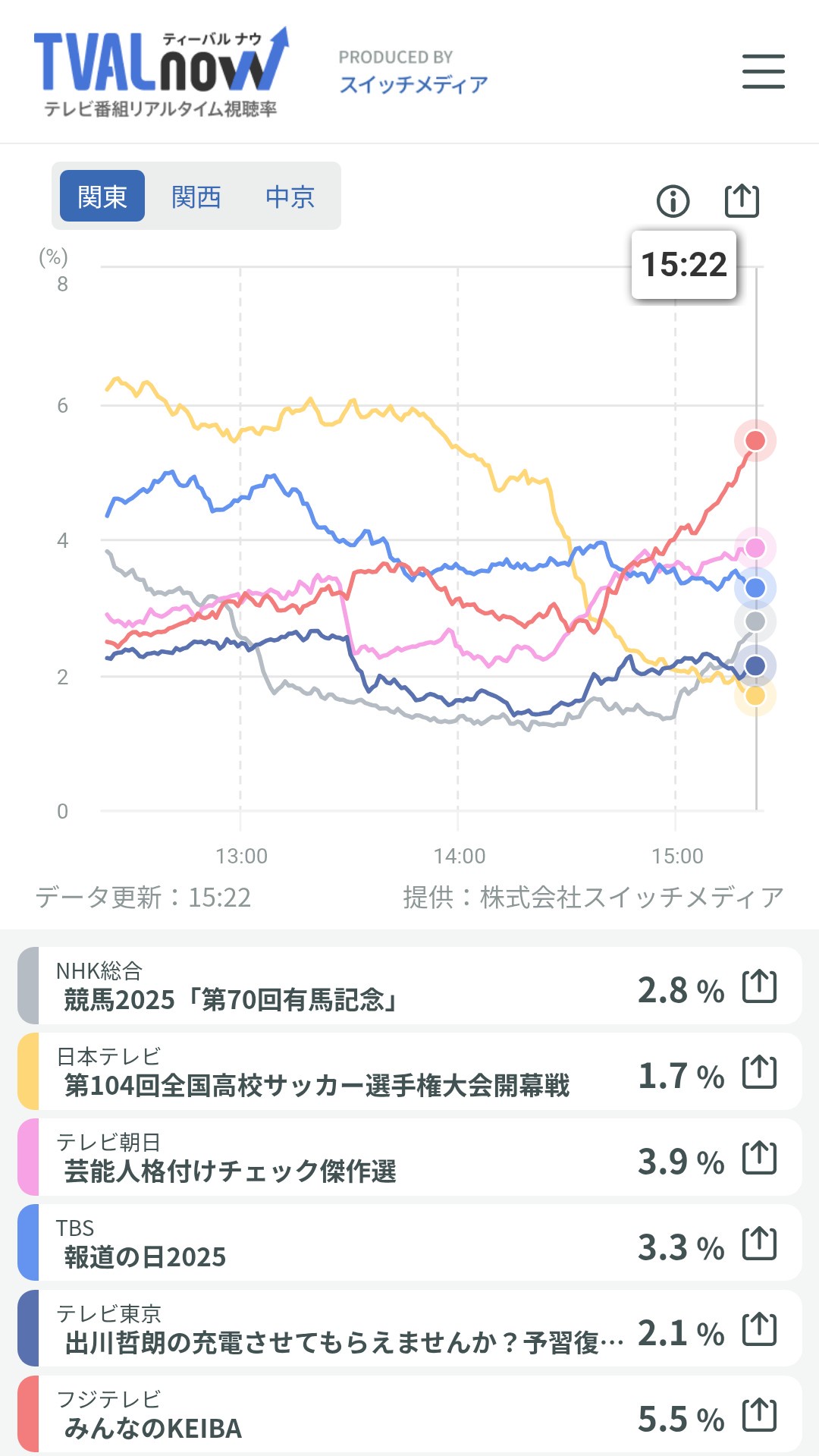Switch to the 関西 region tab
This screenshot has height=1456, width=819.
196,197
